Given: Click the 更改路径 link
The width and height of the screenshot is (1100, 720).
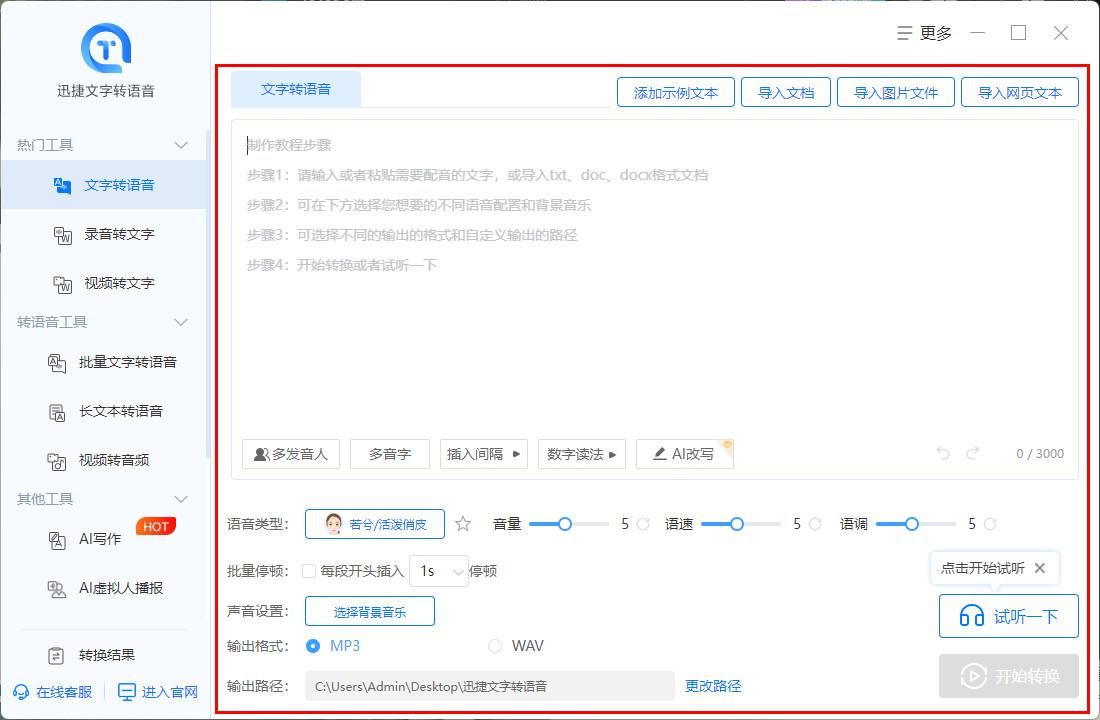Looking at the screenshot, I should pyautogui.click(x=713, y=686).
